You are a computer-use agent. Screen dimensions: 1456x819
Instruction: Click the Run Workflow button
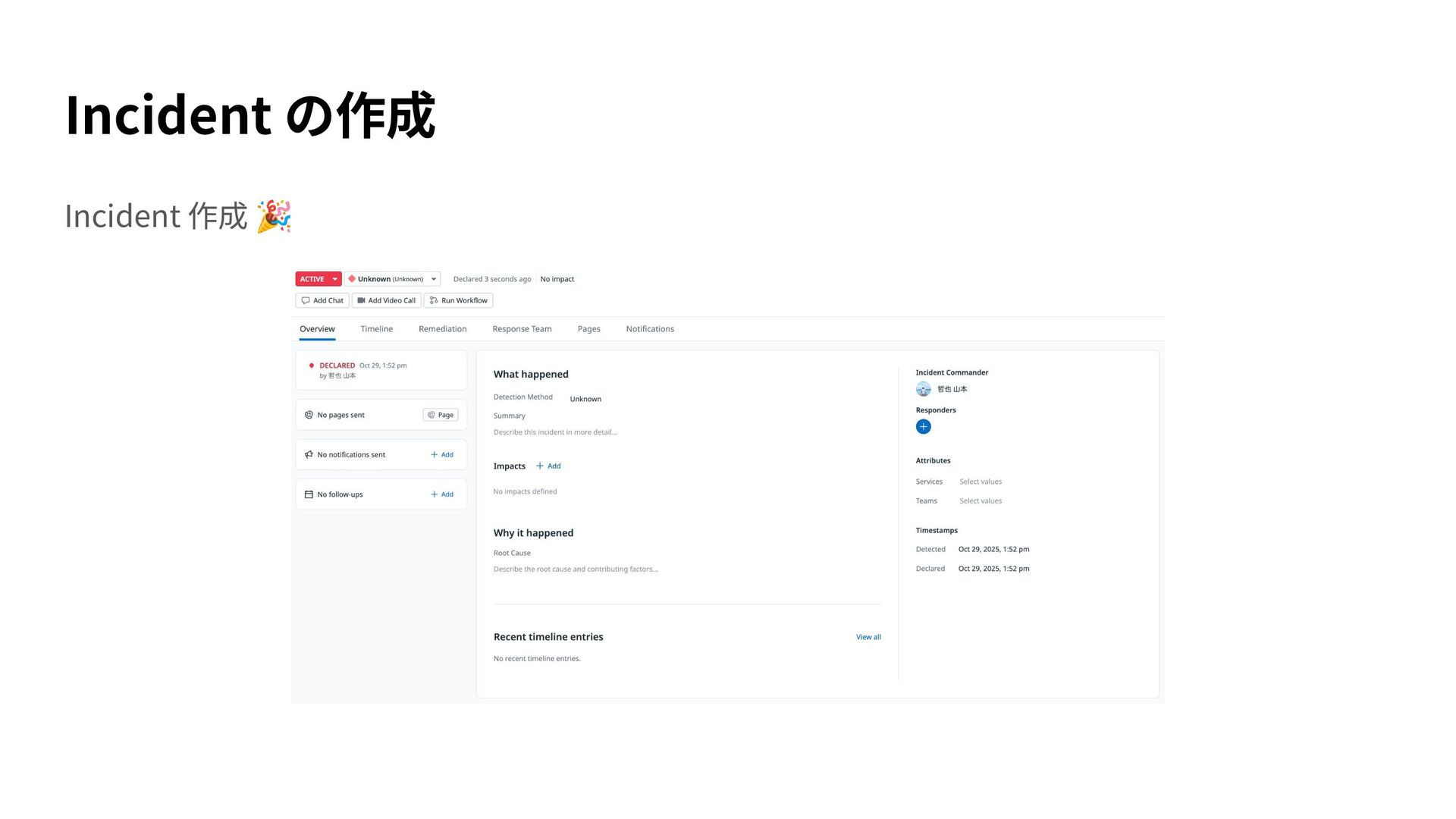pos(459,300)
